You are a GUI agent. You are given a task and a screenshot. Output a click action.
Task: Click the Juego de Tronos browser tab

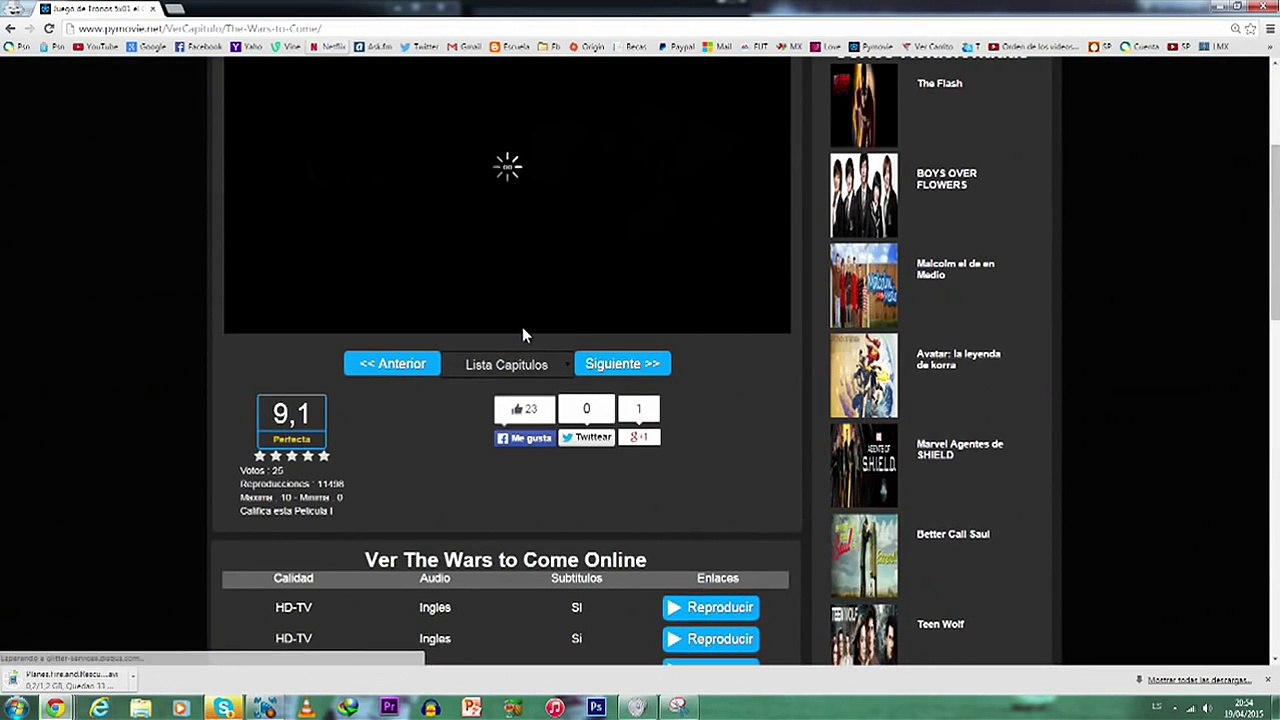[97, 9]
